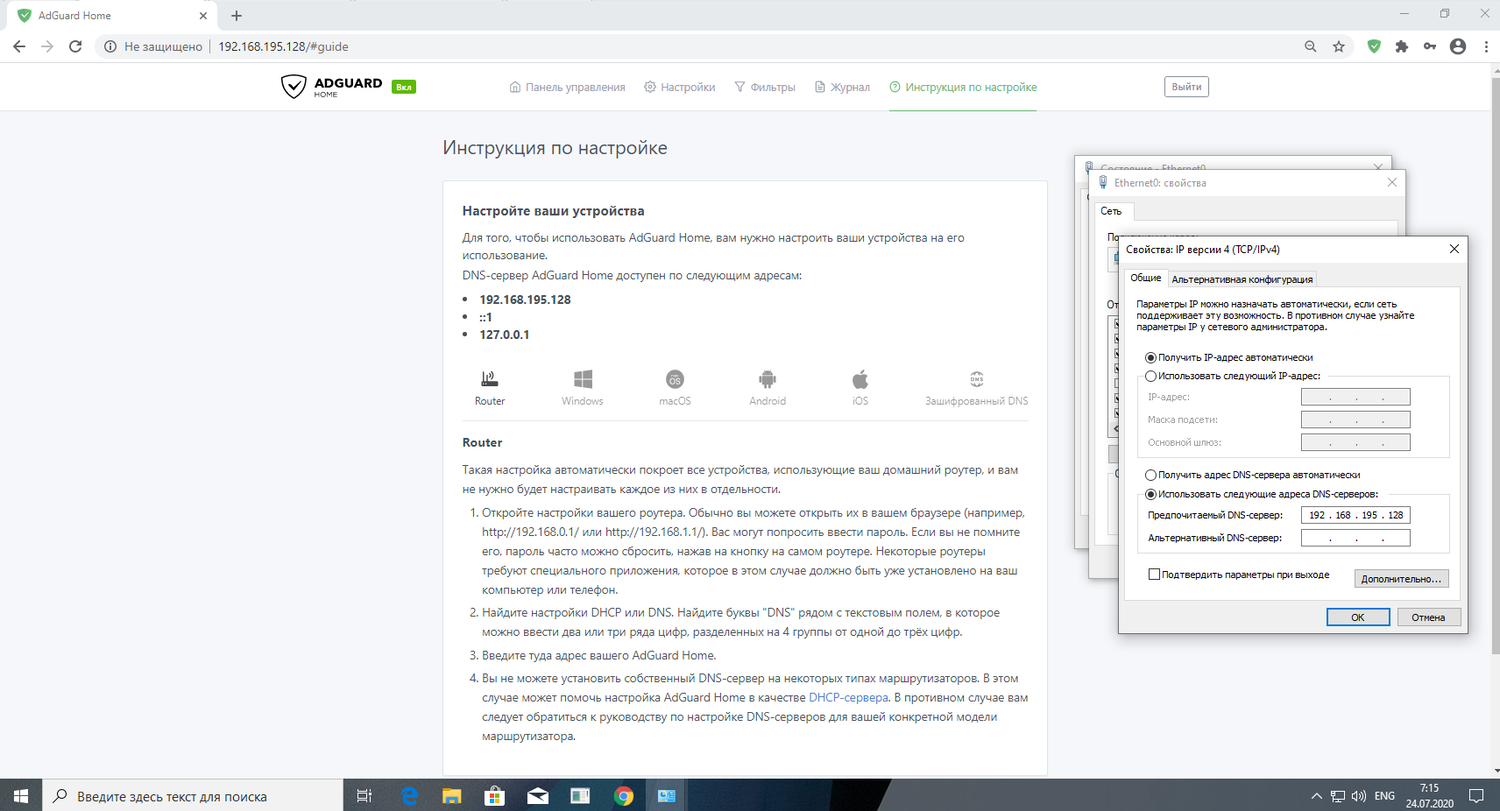Open "Настройки" in the AdGuard navigation
This screenshot has height=811, width=1500.
click(680, 87)
